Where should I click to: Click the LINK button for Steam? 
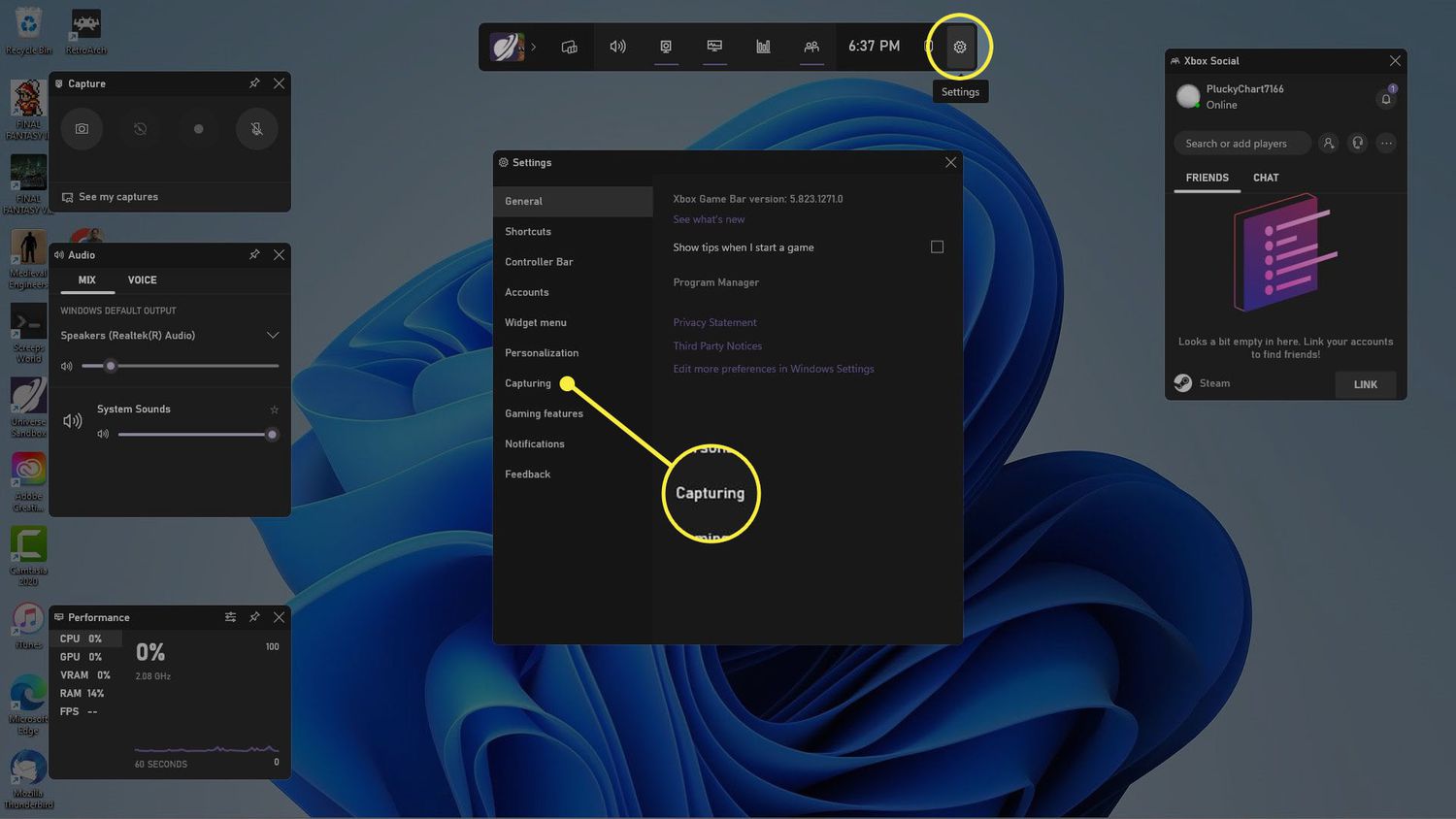pos(1365,384)
